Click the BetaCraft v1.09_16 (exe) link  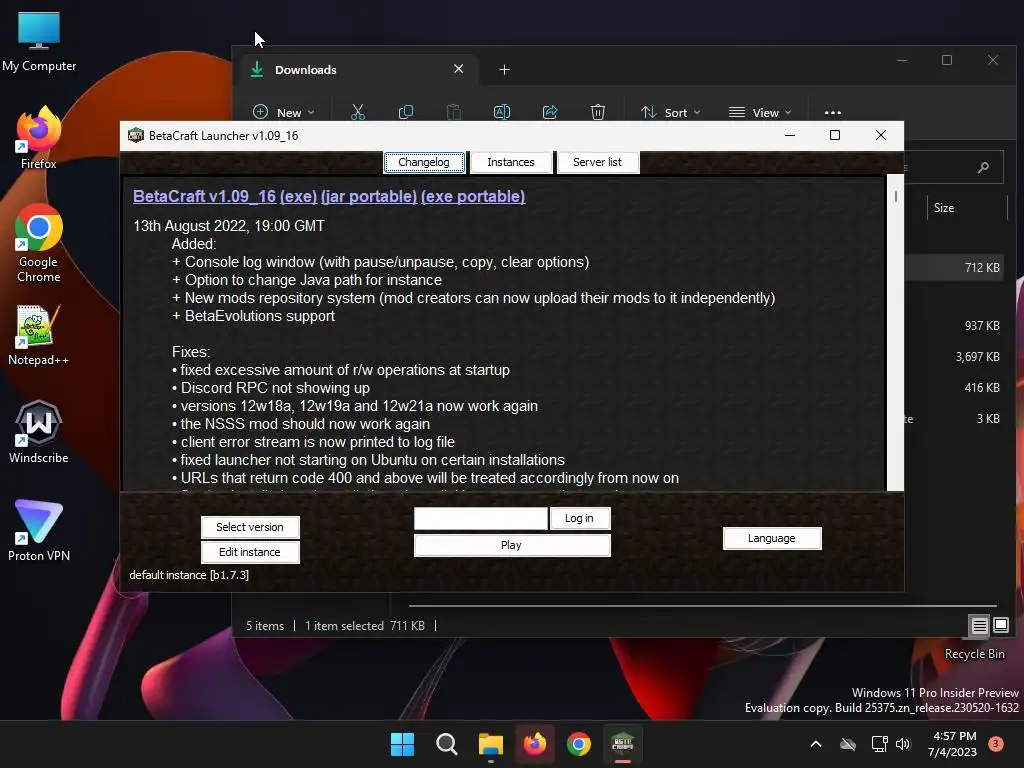(x=225, y=197)
